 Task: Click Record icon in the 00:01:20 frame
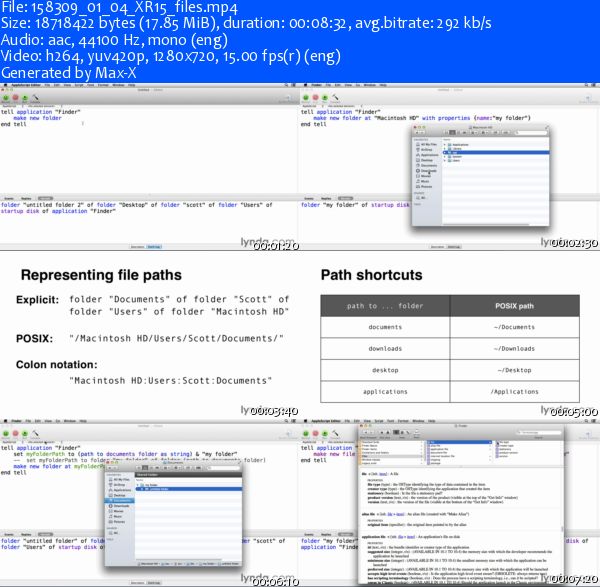click(x=6, y=98)
